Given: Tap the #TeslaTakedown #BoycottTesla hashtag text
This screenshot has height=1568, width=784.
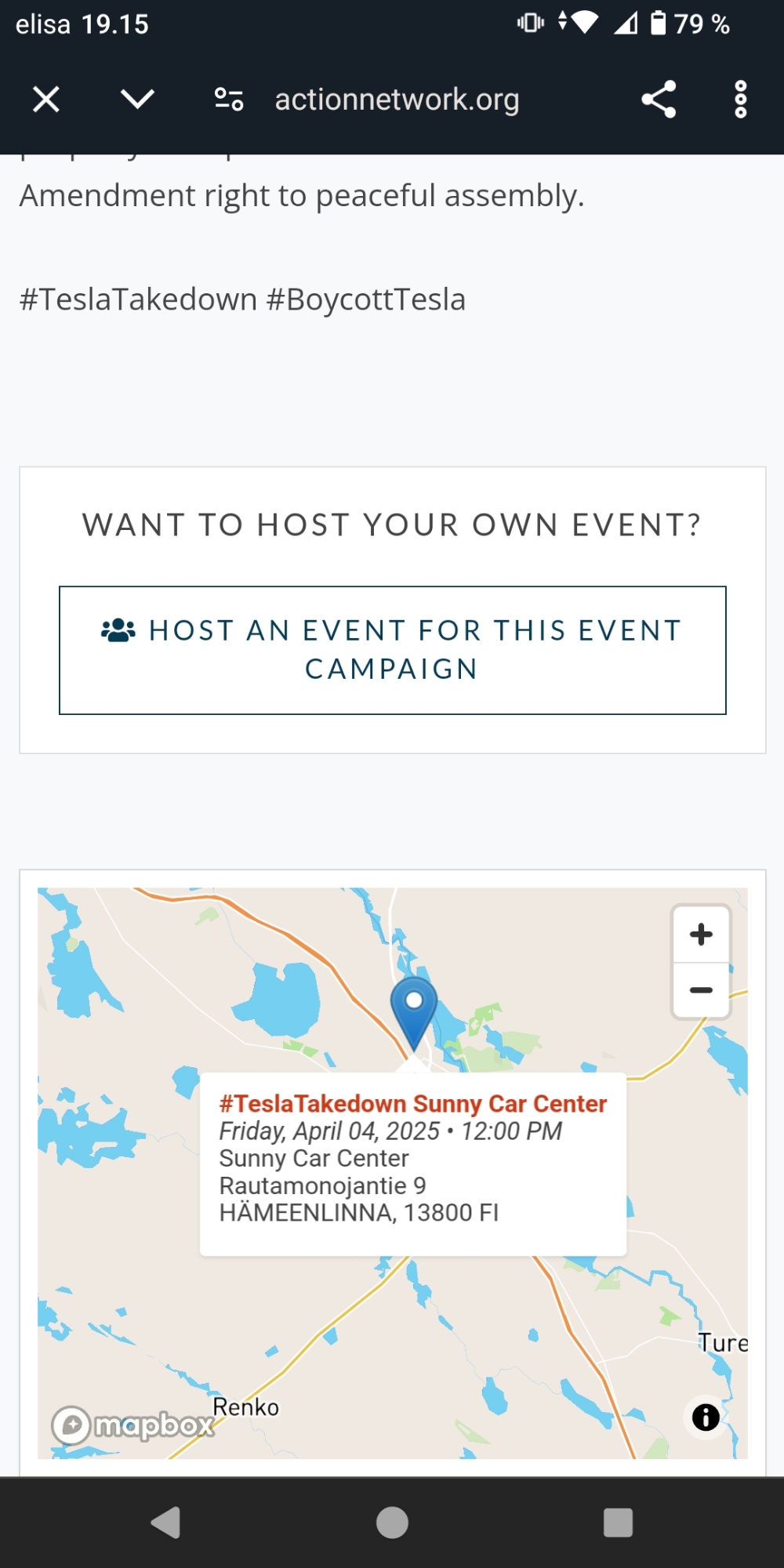Looking at the screenshot, I should [x=243, y=299].
